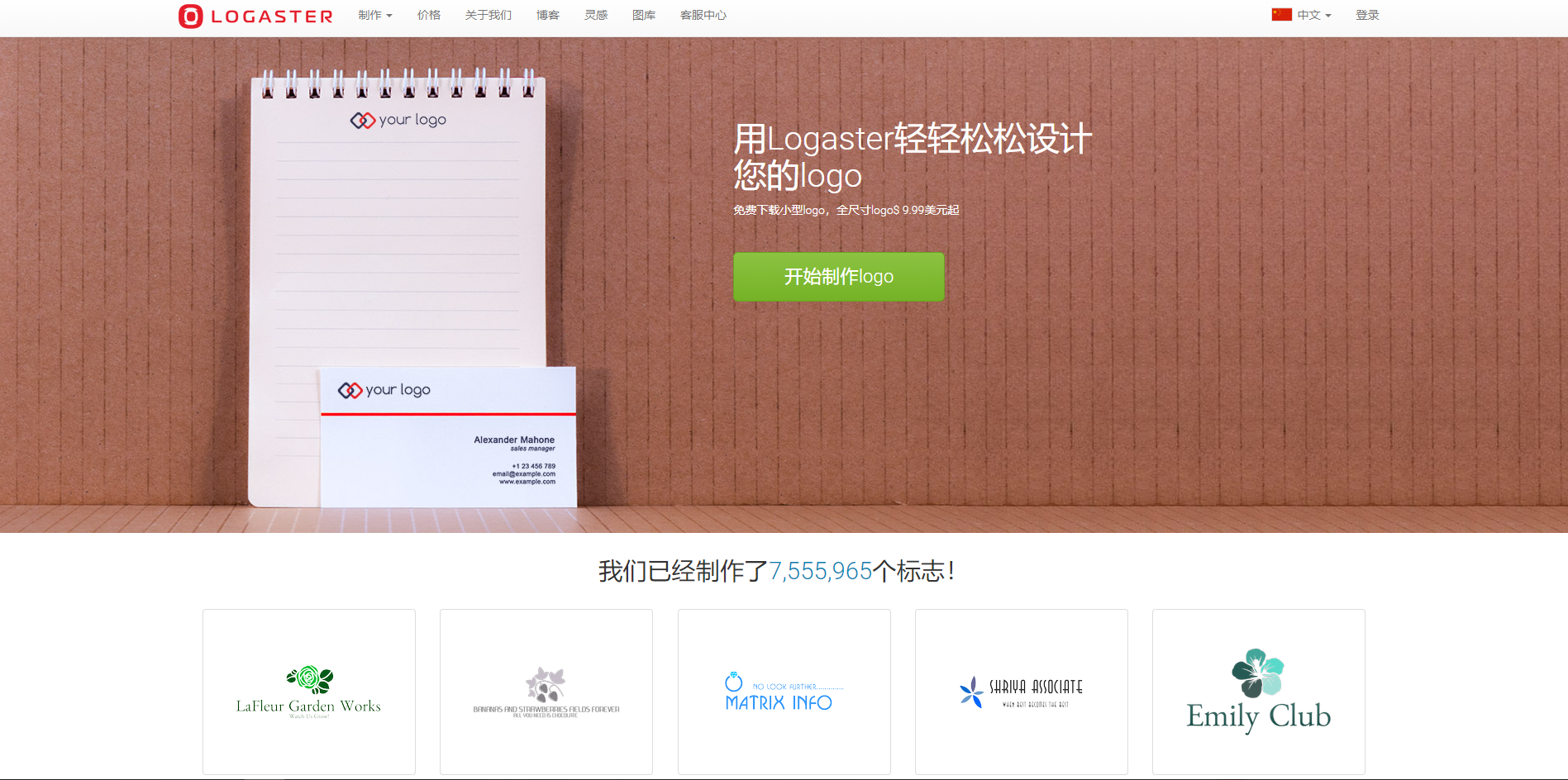The image size is (1568, 780).
Task: Open the 图库 gallery link
Action: [x=644, y=15]
